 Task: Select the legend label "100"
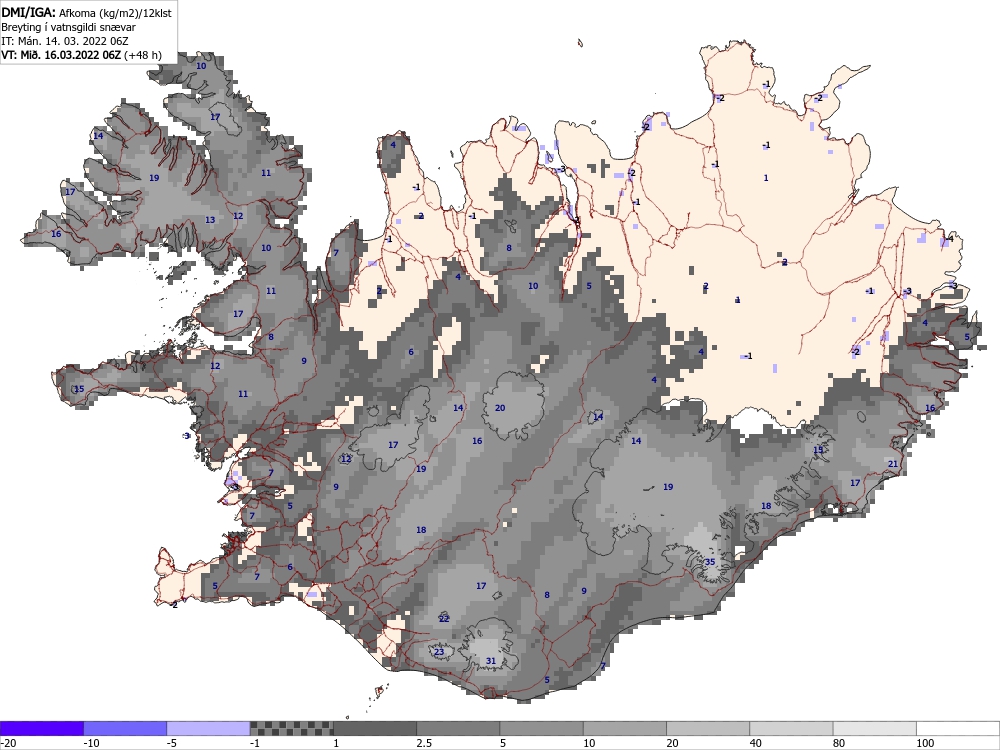point(925,743)
